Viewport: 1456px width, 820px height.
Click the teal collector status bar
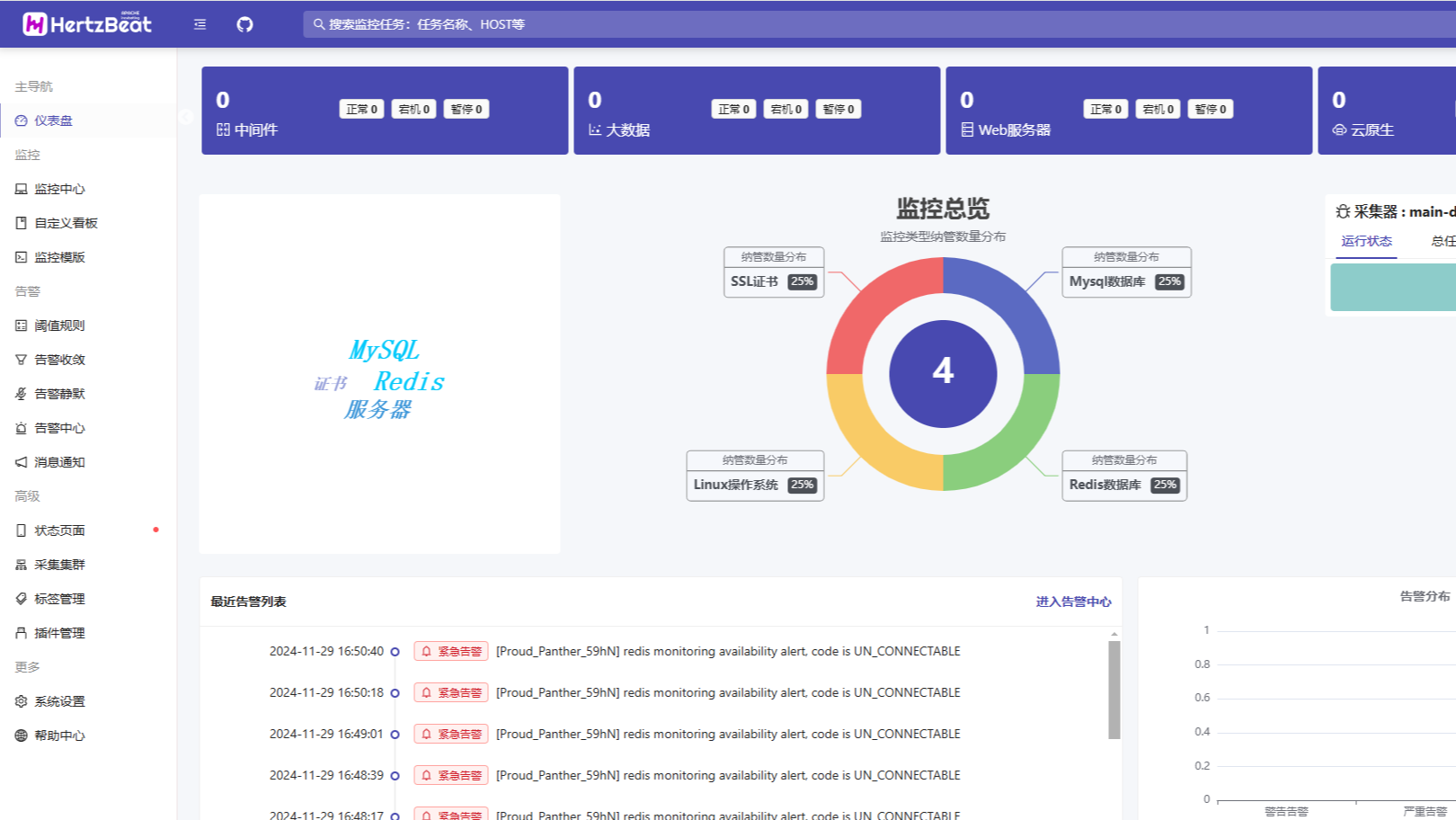(x=1393, y=287)
